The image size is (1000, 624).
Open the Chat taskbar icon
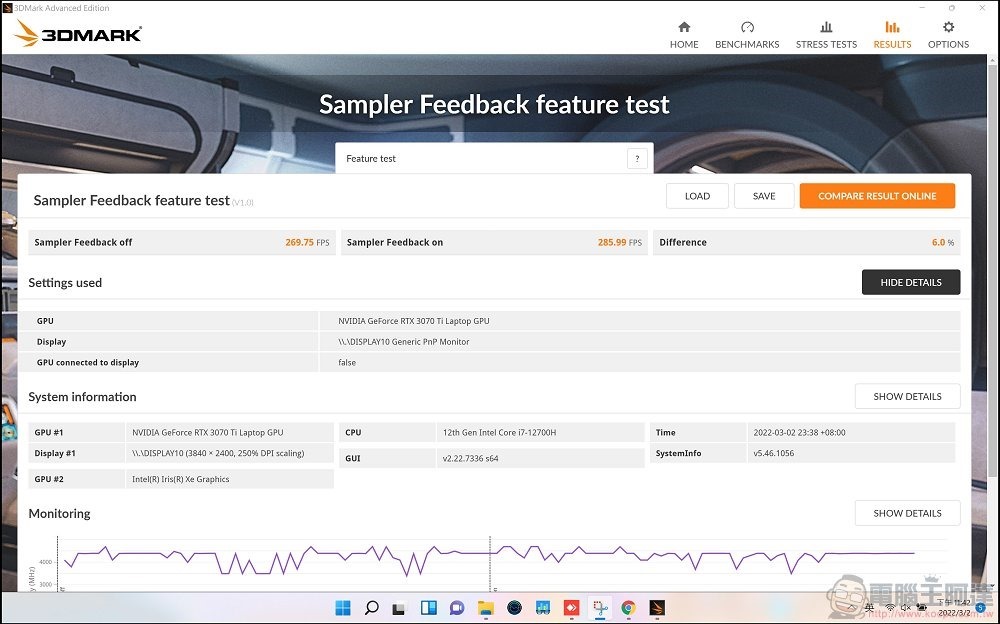click(x=457, y=608)
